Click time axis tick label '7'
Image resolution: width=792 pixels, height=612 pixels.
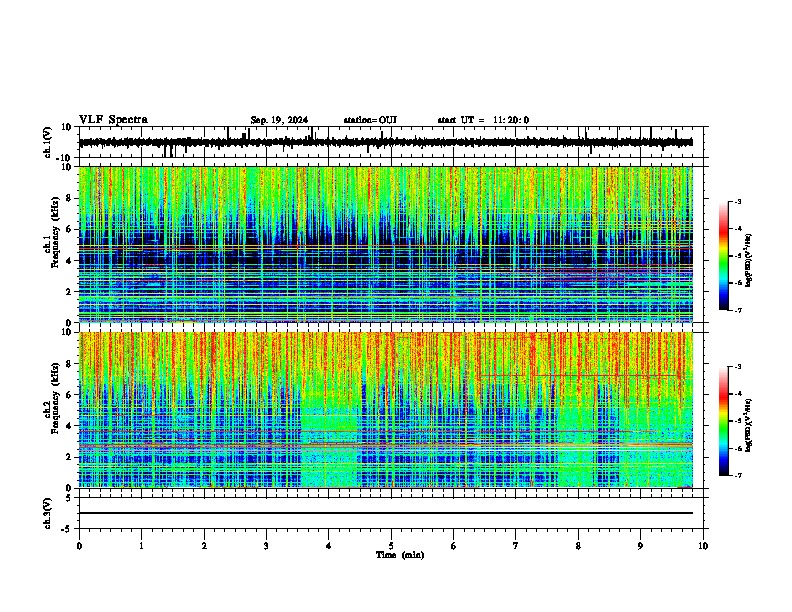click(x=516, y=546)
